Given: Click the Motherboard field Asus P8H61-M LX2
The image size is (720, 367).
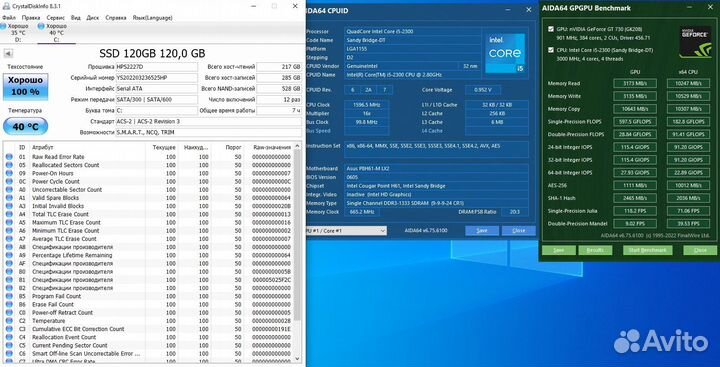Looking at the screenshot, I should point(436,169).
